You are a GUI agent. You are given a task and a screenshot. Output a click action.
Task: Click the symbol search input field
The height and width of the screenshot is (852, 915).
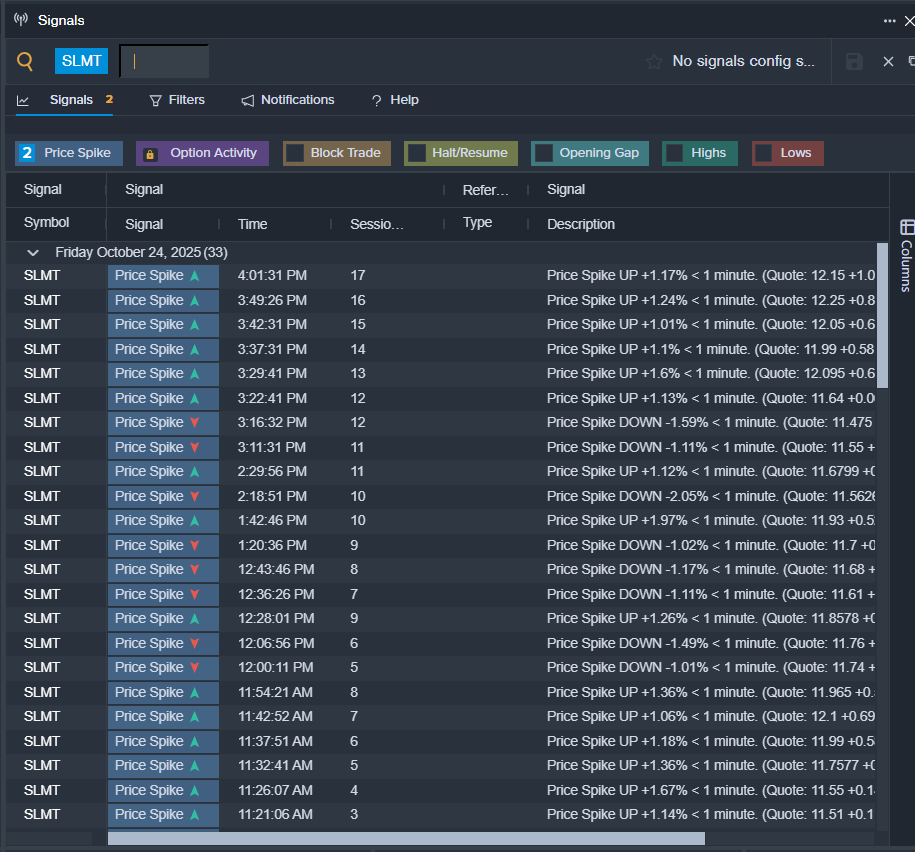[165, 62]
